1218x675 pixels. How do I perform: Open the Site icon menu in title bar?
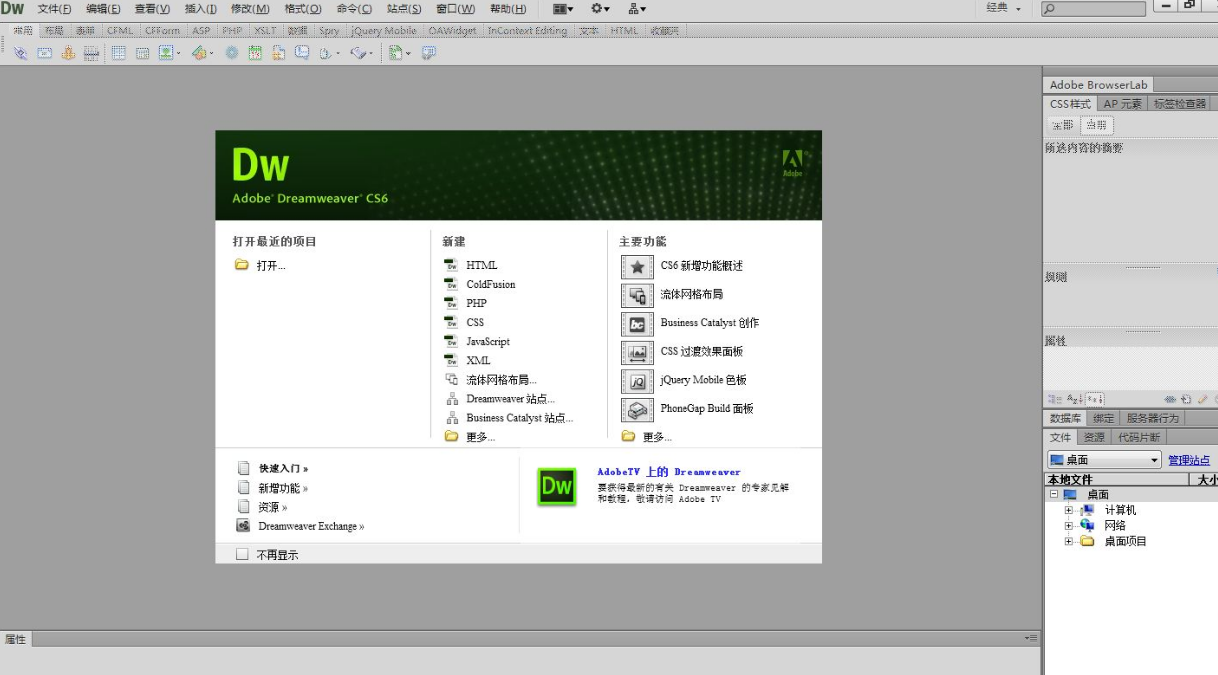click(x=636, y=8)
